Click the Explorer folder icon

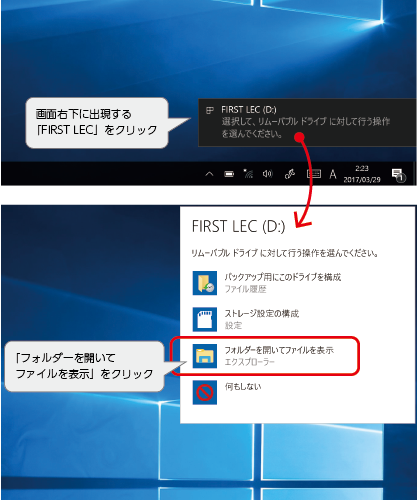pyautogui.click(x=205, y=356)
